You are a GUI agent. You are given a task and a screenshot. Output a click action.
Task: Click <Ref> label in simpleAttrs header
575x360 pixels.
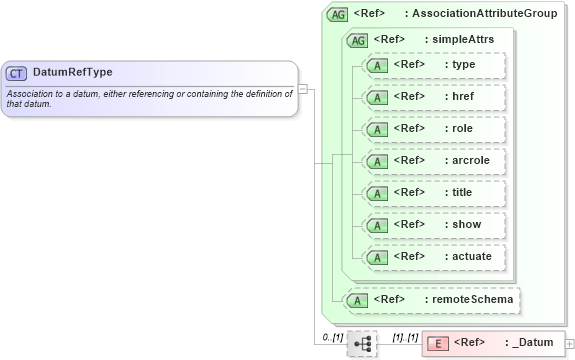tap(389, 39)
